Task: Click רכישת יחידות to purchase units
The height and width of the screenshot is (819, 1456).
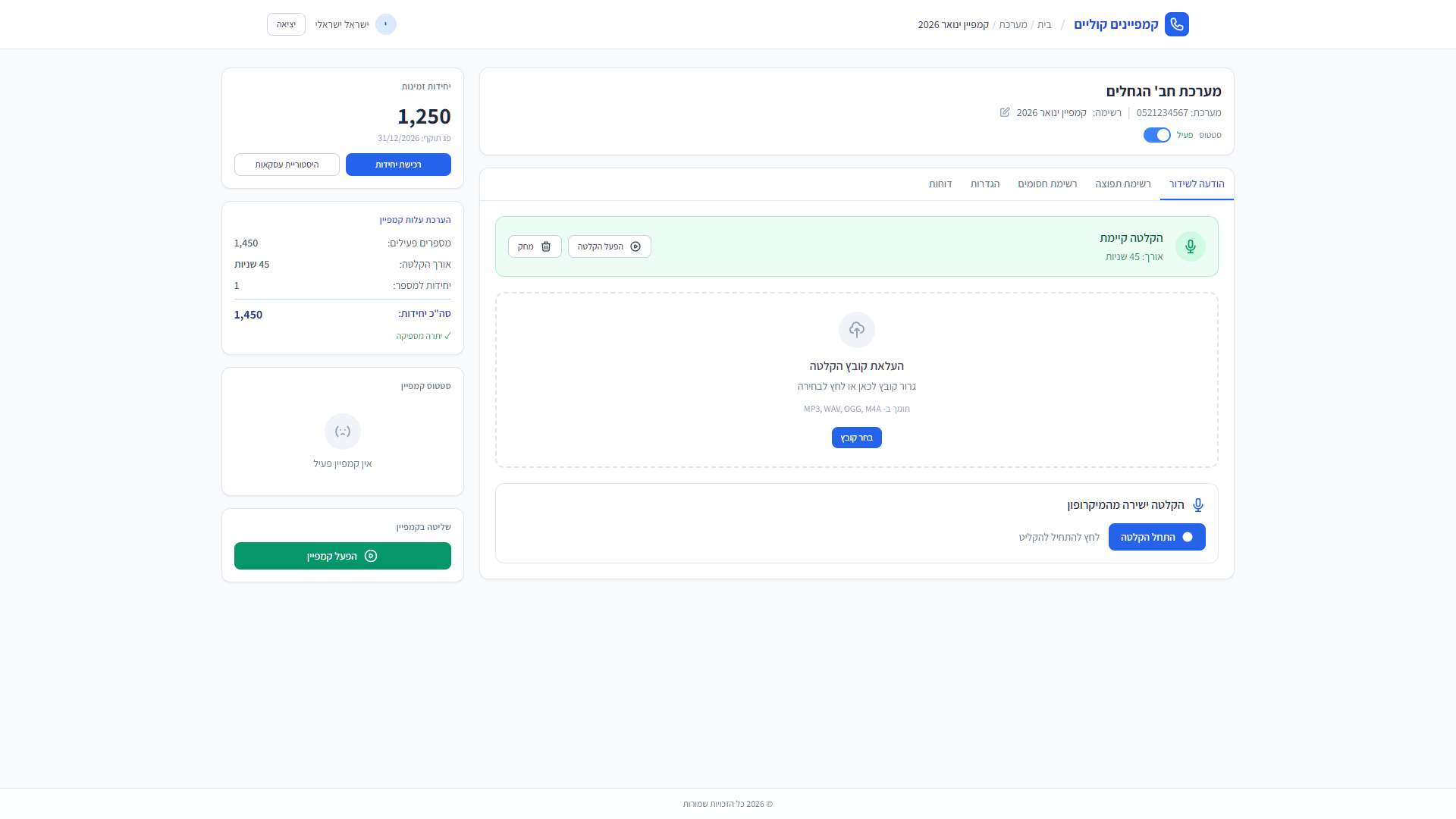Action: pyautogui.click(x=398, y=165)
